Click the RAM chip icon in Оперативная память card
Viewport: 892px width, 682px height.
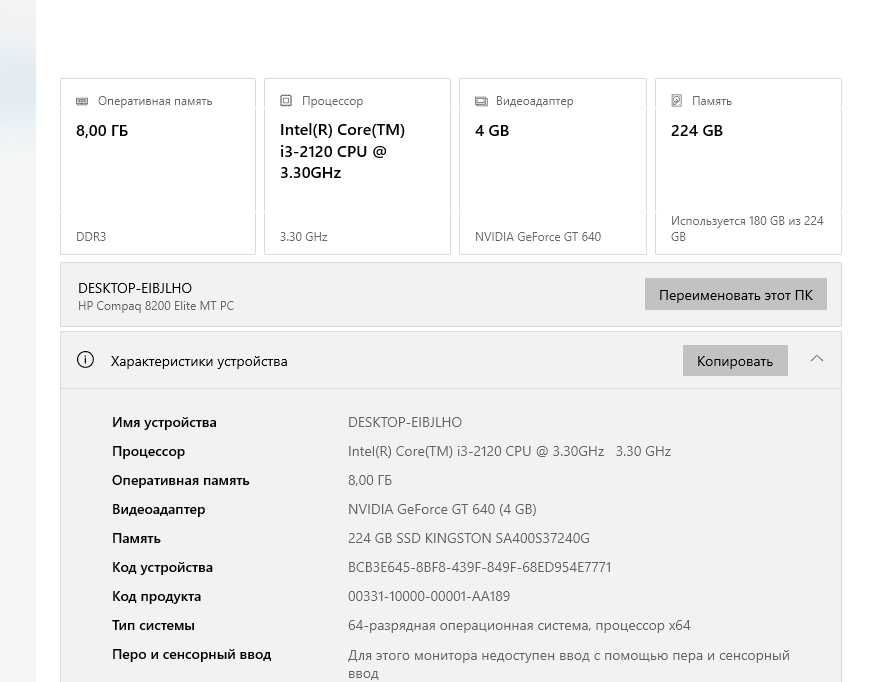pos(82,101)
